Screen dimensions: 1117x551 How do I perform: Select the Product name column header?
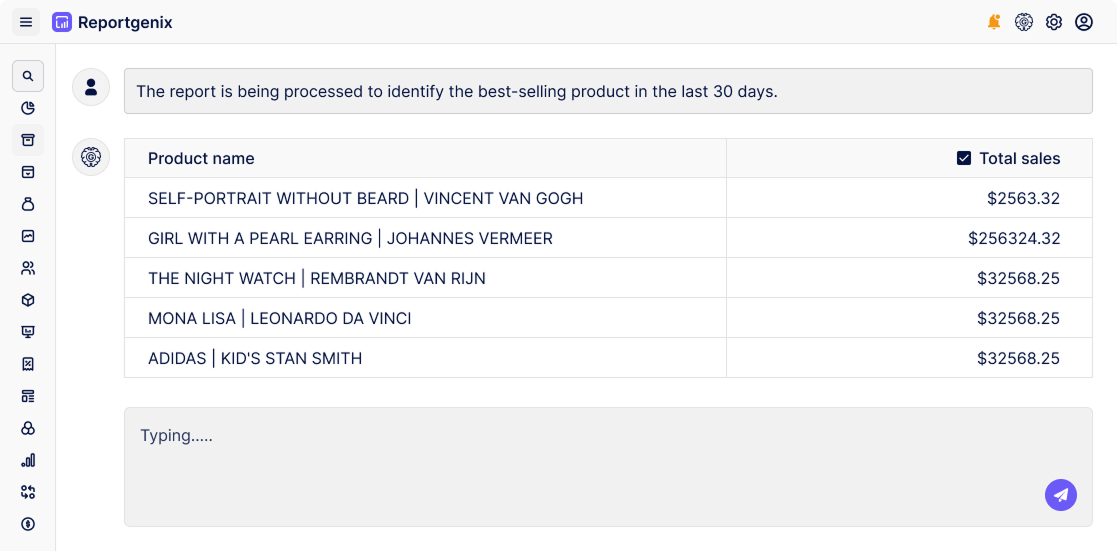coord(201,158)
